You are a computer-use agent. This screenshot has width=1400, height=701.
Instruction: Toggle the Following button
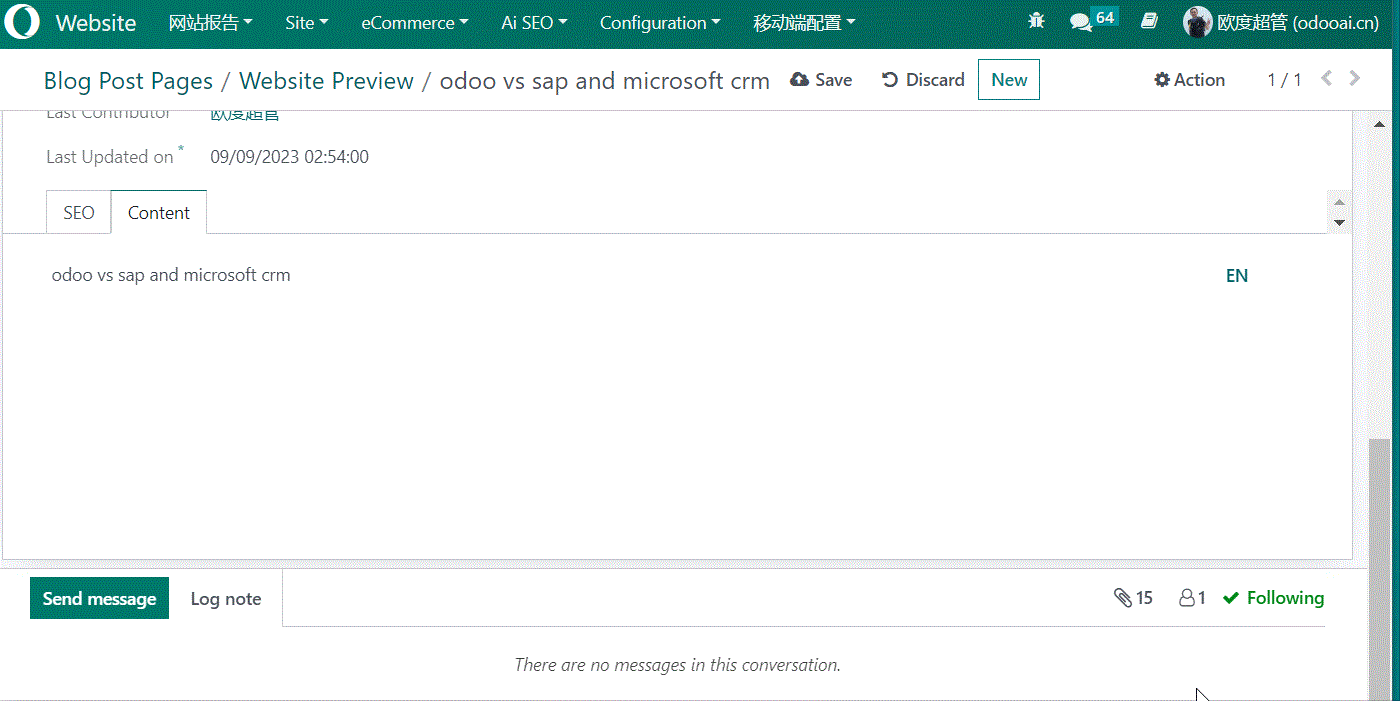[x=1273, y=598]
